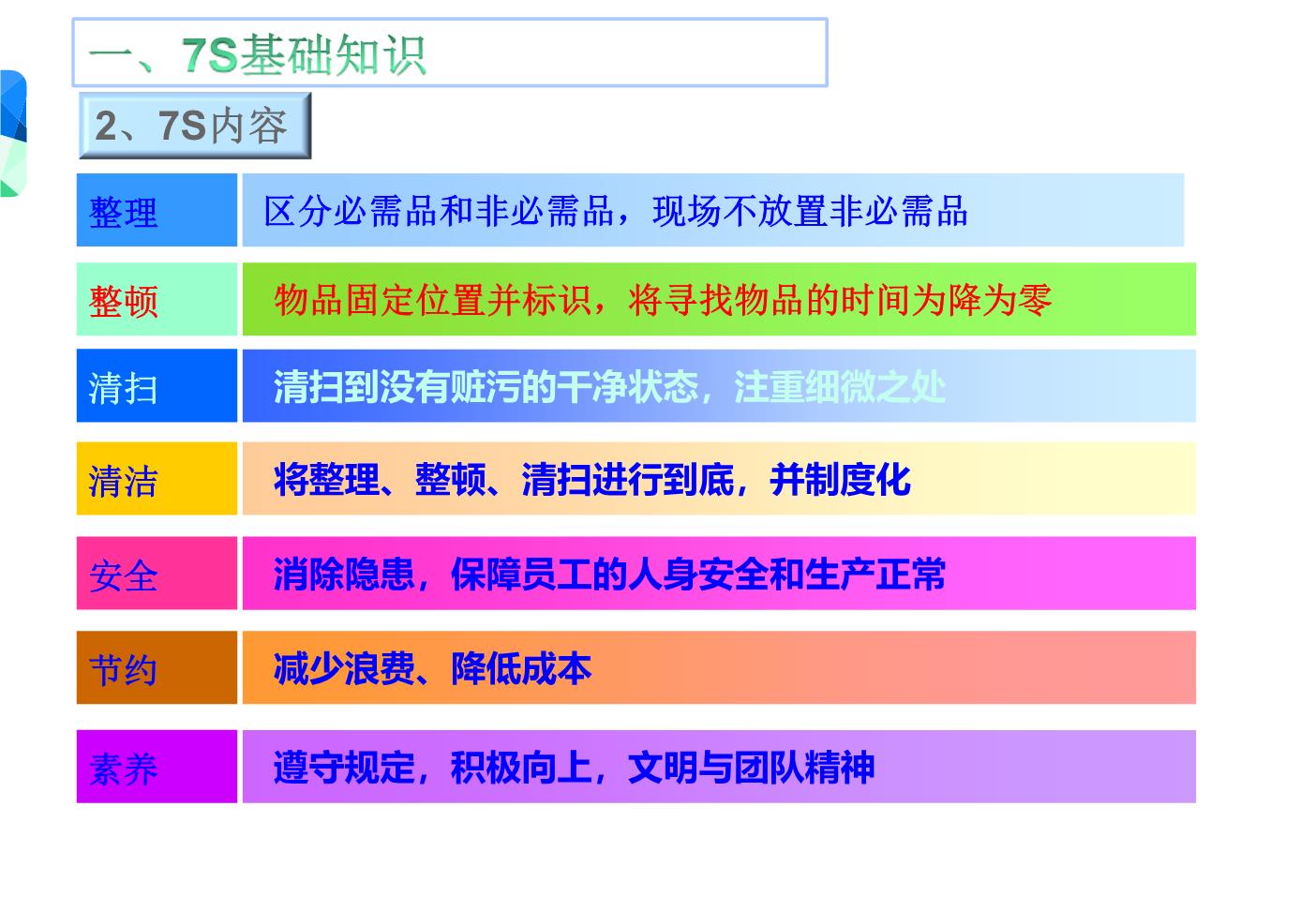Select the 遵守规定 text in the purple bar

click(344, 767)
